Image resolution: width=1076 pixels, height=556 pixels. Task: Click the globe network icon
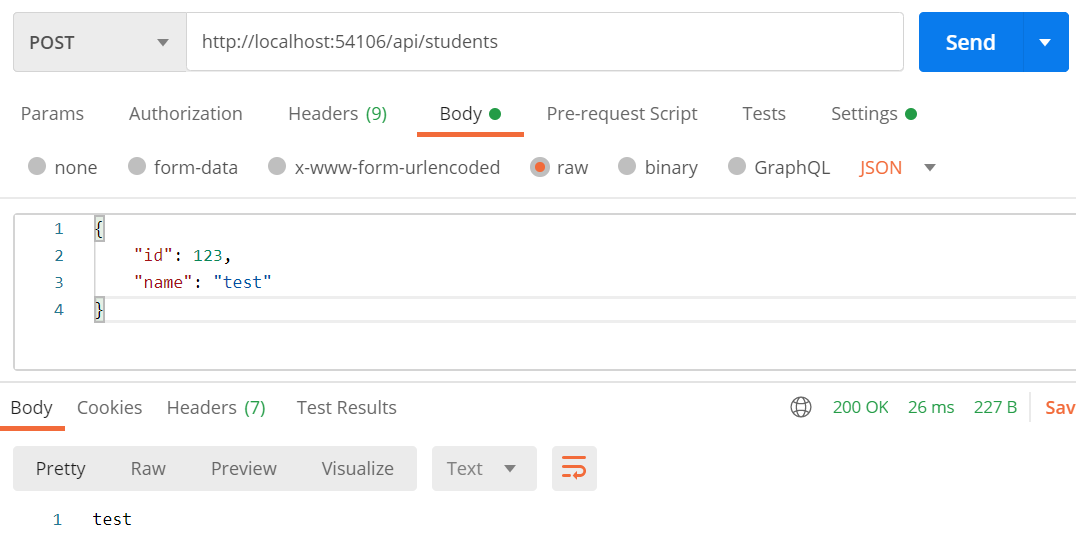point(800,407)
